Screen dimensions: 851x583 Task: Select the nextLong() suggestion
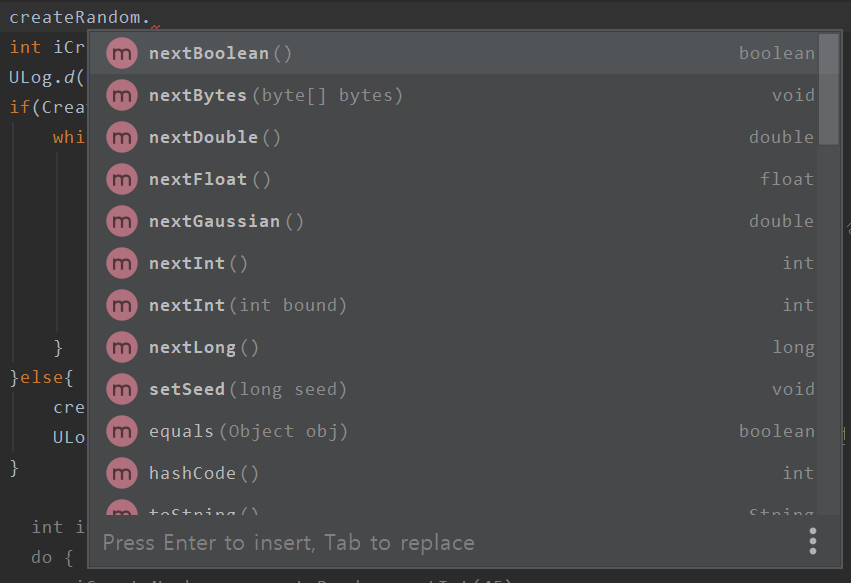point(204,347)
